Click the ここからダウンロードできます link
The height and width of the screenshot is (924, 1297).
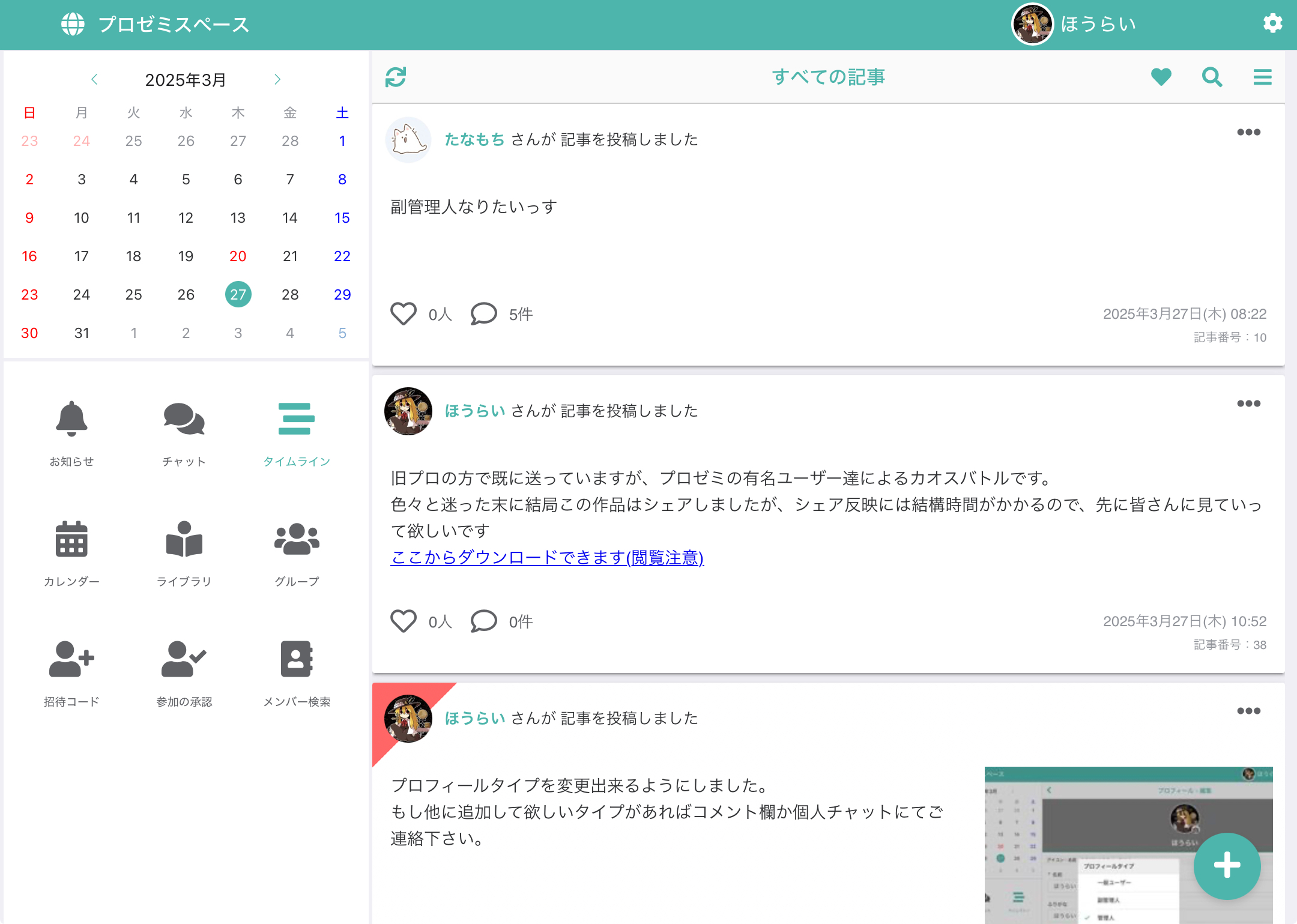[547, 557]
